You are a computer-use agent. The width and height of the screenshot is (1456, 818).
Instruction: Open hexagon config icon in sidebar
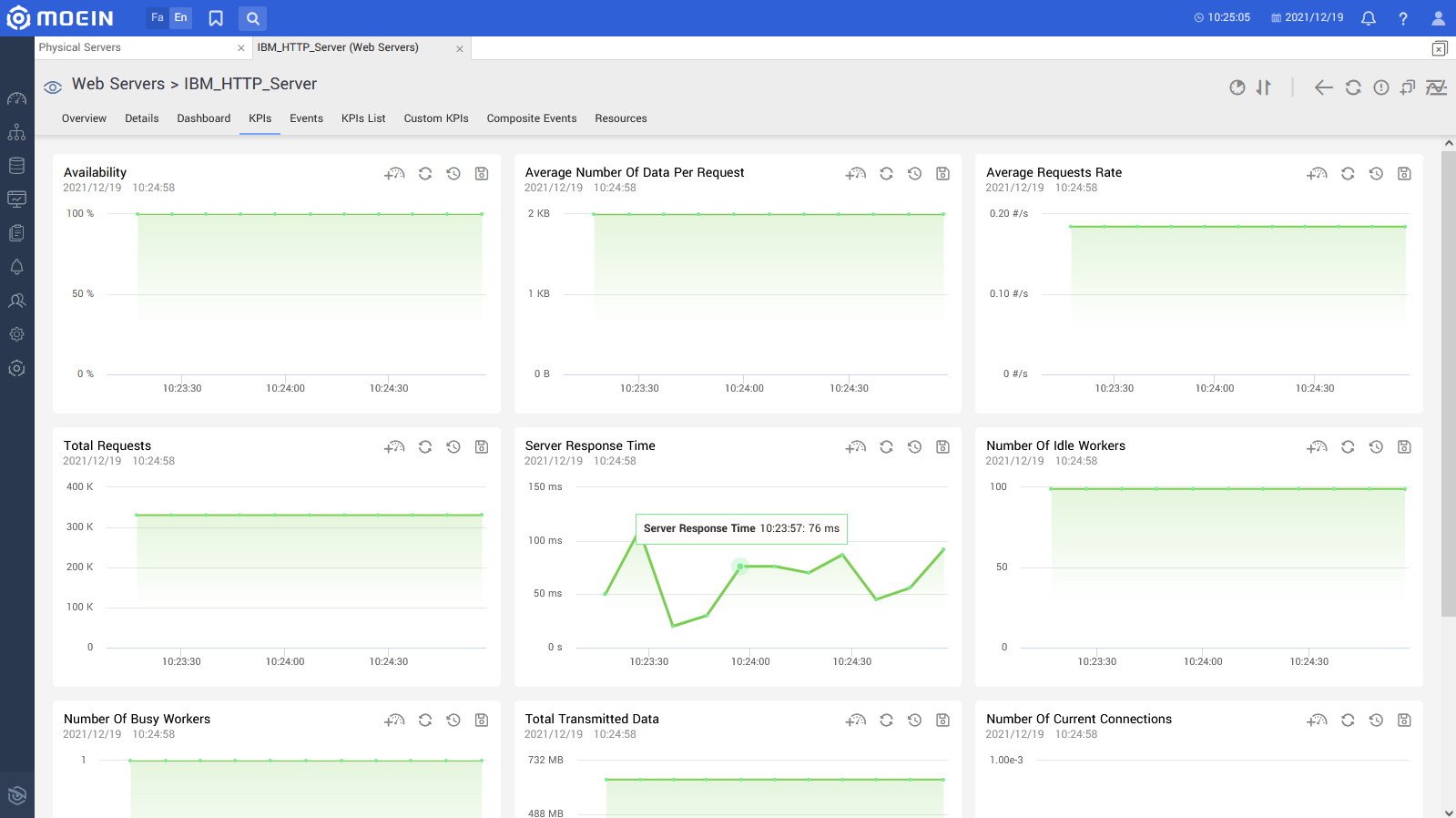click(16, 368)
